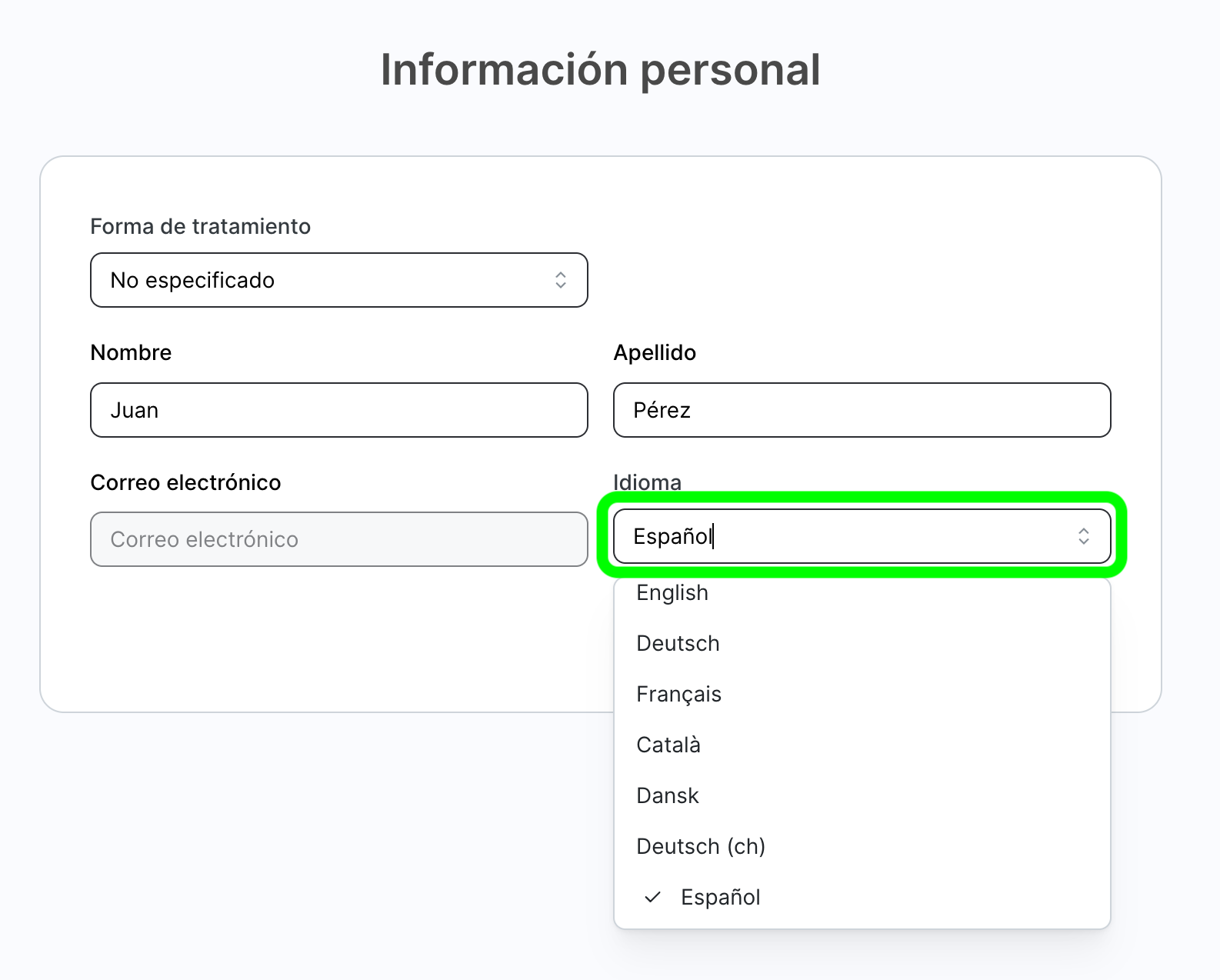
Task: Click the Nombre field containing Juan
Action: [339, 410]
